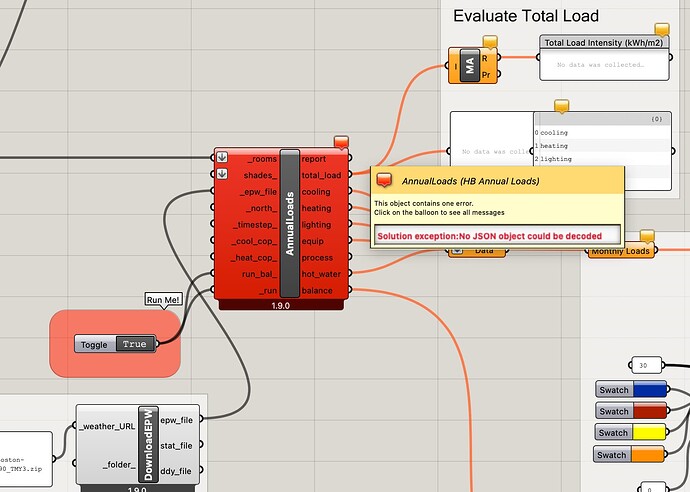The width and height of the screenshot is (690, 492).
Task: Click the balloon above Monthly Loads component
Action: [x=647, y=237]
